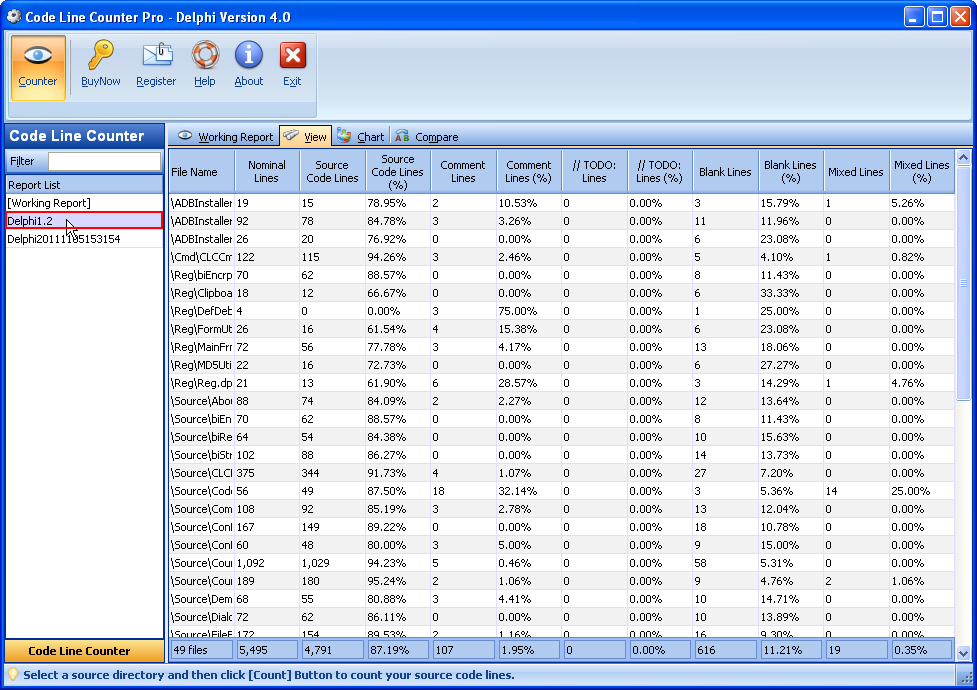The image size is (977, 690).
Task: Click the lightbulb icon in status bar
Action: pyautogui.click(x=13, y=675)
